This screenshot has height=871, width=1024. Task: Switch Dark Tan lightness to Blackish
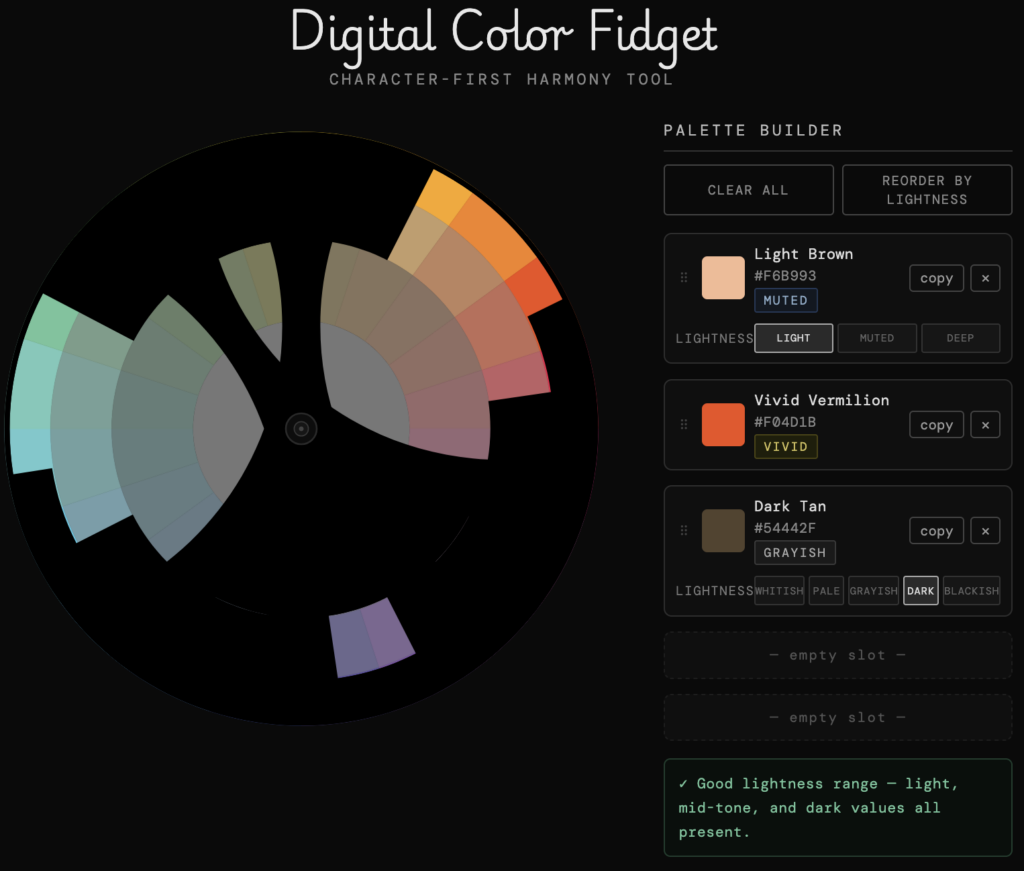pos(971,591)
